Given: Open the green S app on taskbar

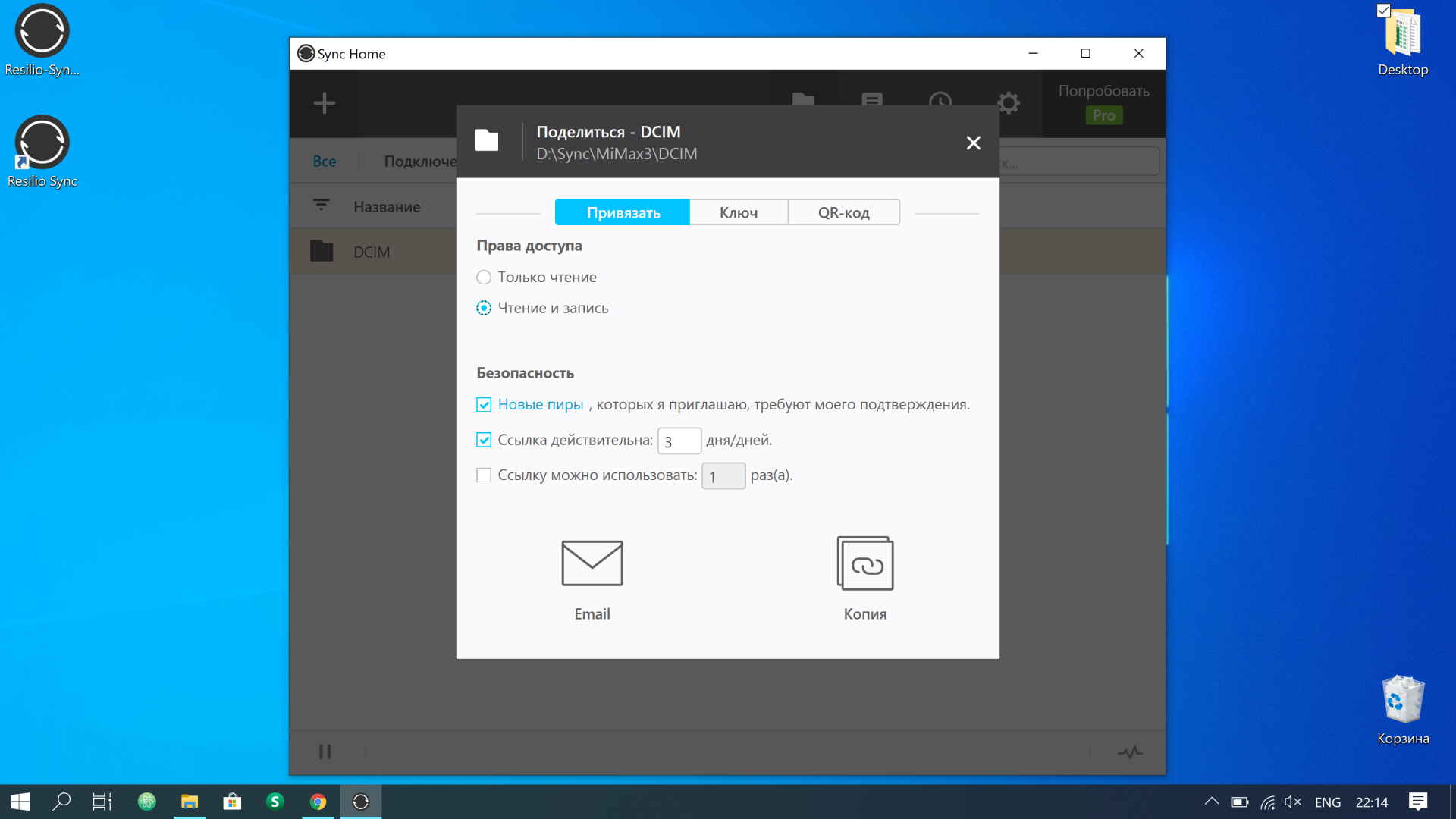Looking at the screenshot, I should (275, 802).
